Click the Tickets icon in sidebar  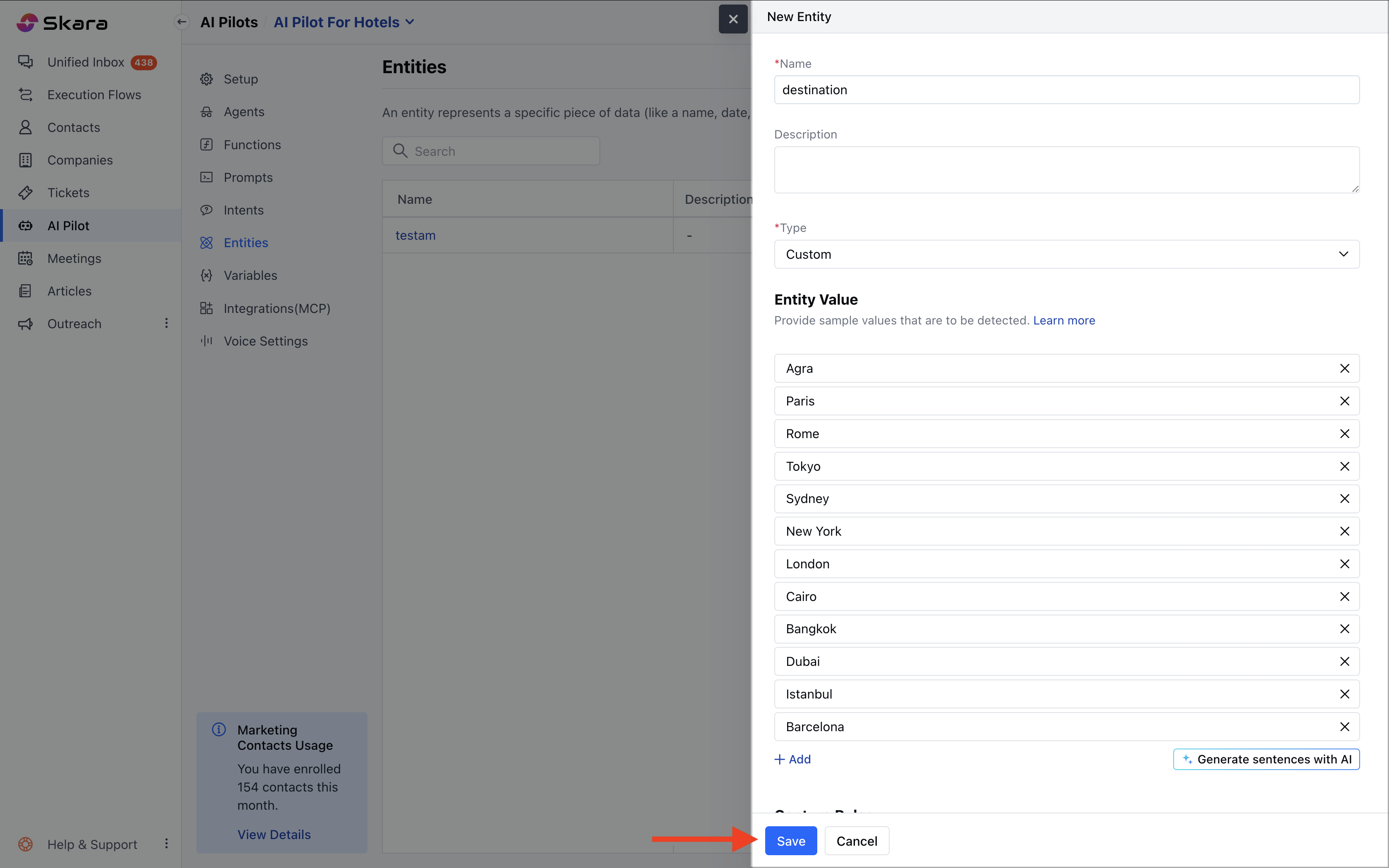click(x=25, y=193)
